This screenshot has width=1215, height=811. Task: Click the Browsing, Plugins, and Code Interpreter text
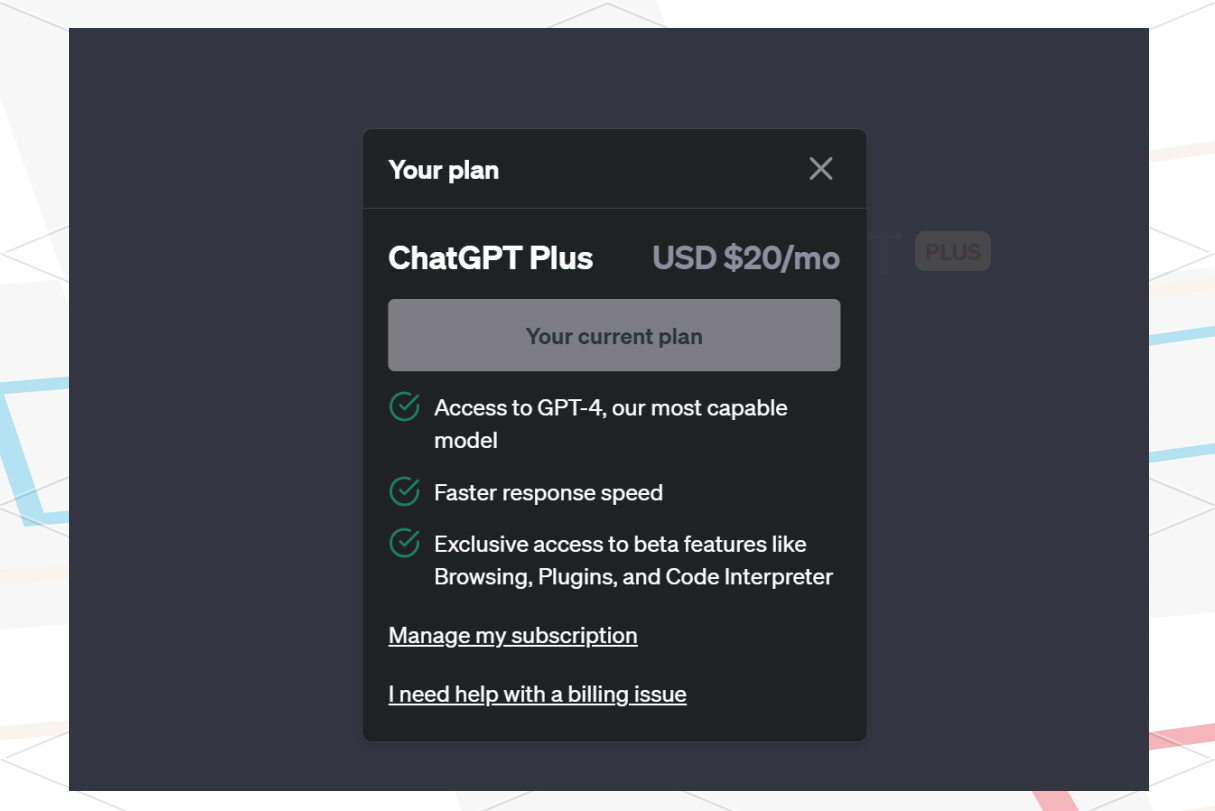pos(633,577)
